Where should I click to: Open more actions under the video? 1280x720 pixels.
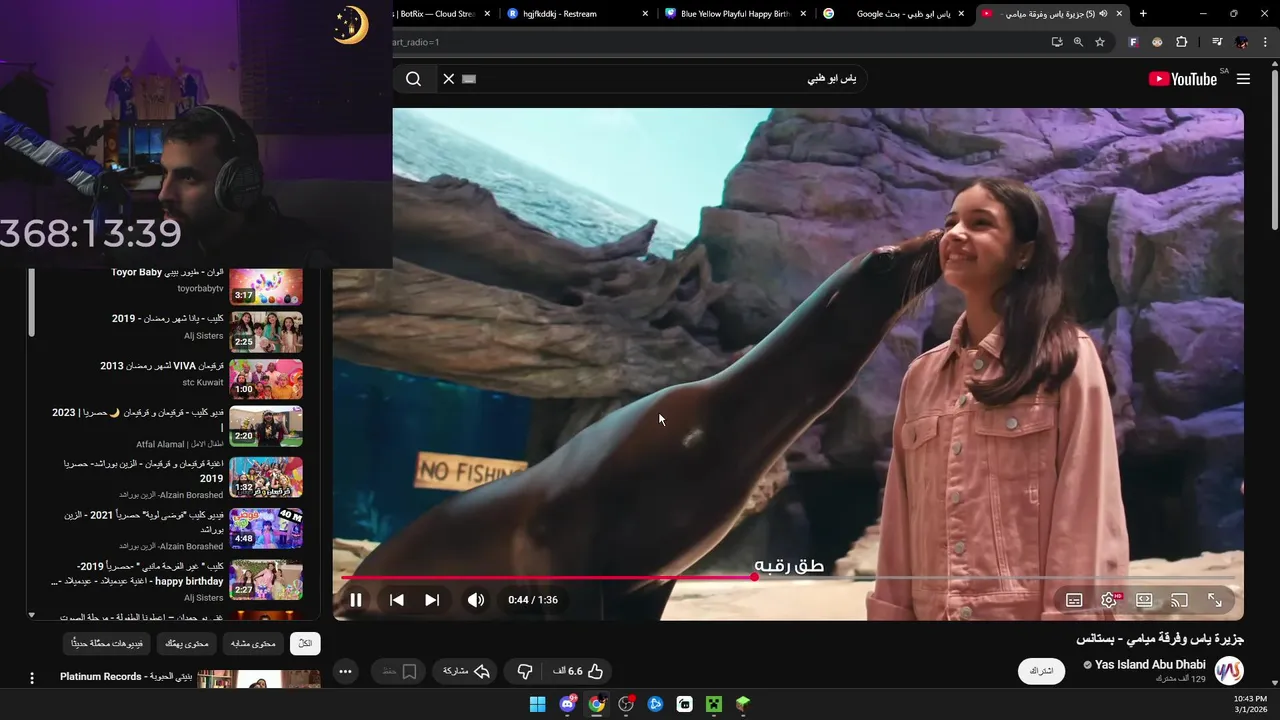(x=345, y=671)
